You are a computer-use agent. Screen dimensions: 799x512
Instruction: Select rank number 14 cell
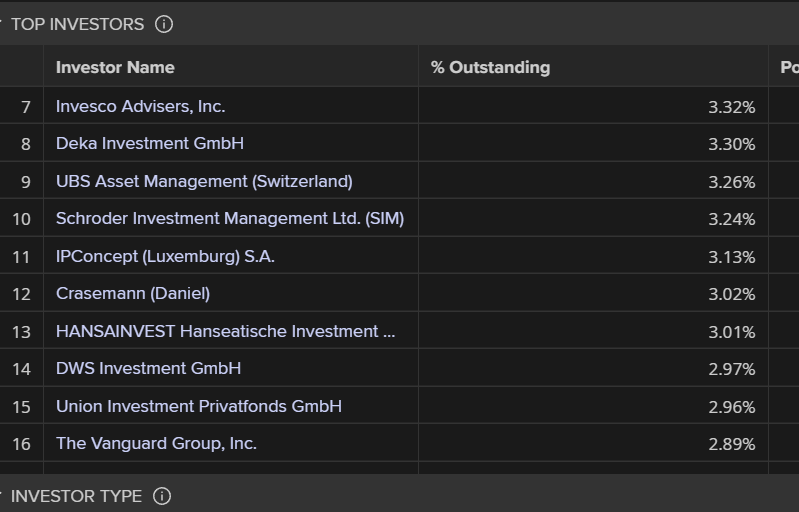21,367
